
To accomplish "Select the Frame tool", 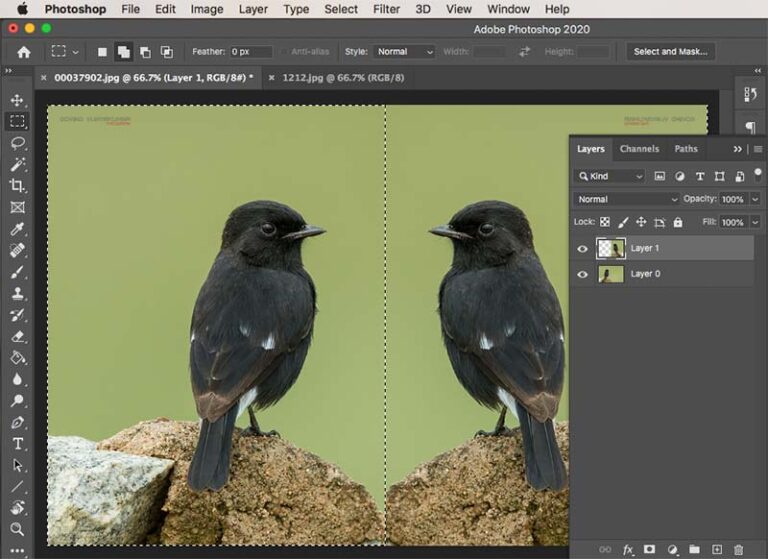I will point(18,207).
